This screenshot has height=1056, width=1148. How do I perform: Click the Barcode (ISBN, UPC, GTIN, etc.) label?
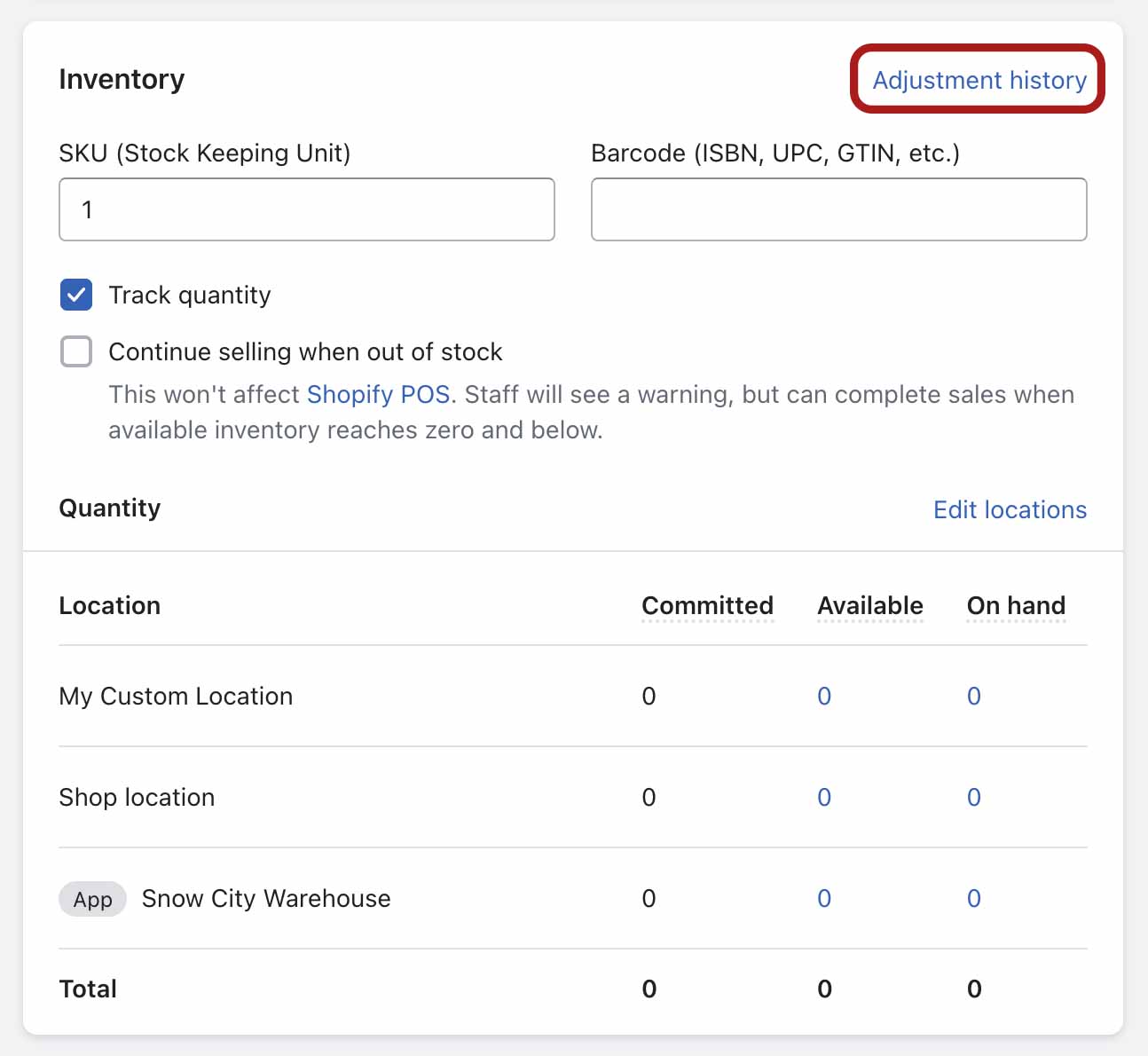(775, 153)
